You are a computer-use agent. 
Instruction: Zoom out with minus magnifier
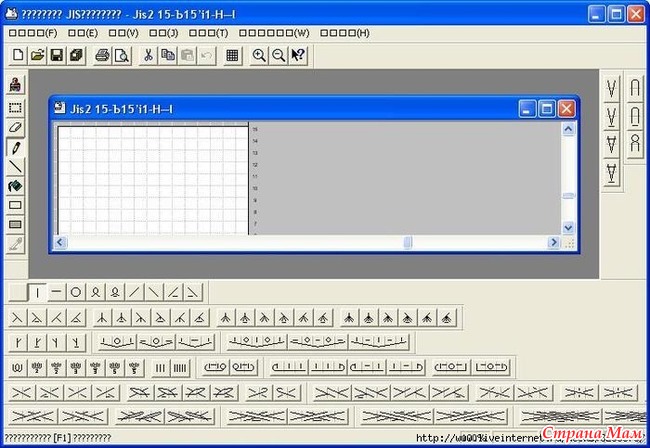point(279,55)
